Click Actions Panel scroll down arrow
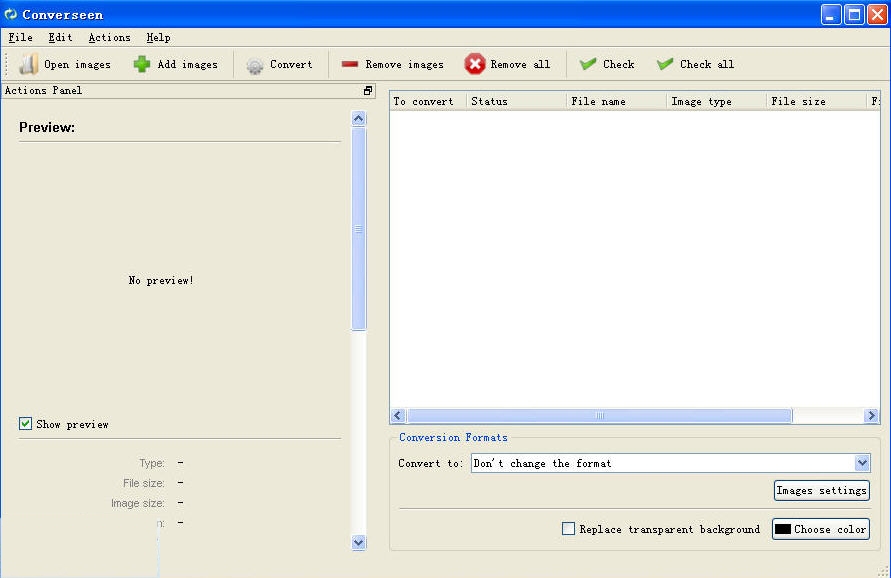This screenshot has width=891, height=578. (359, 542)
